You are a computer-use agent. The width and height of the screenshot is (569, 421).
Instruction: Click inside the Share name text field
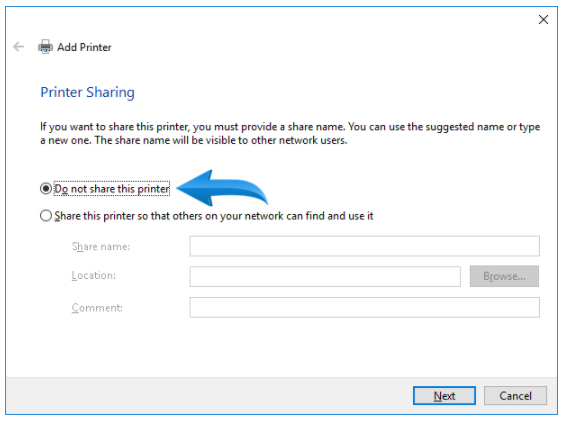click(x=364, y=246)
